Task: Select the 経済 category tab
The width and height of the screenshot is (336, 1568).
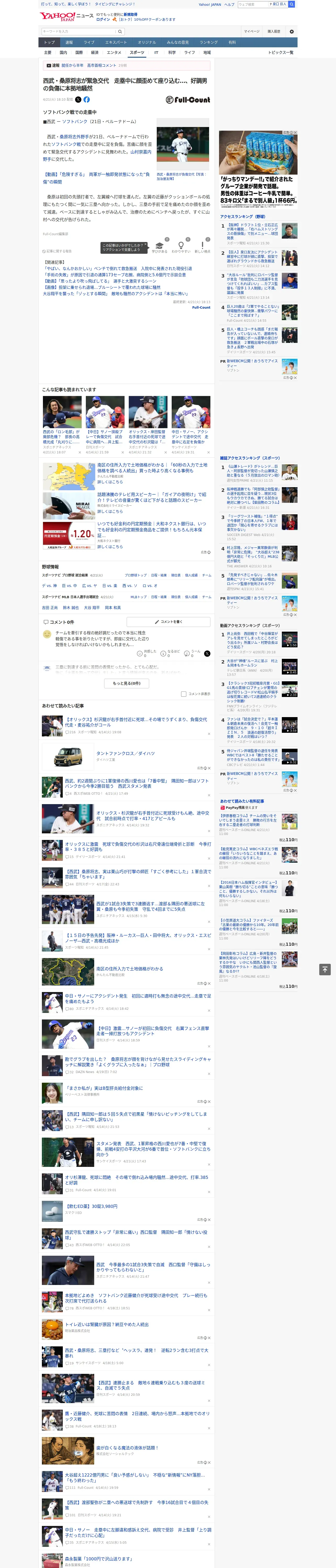Action: coord(94,53)
